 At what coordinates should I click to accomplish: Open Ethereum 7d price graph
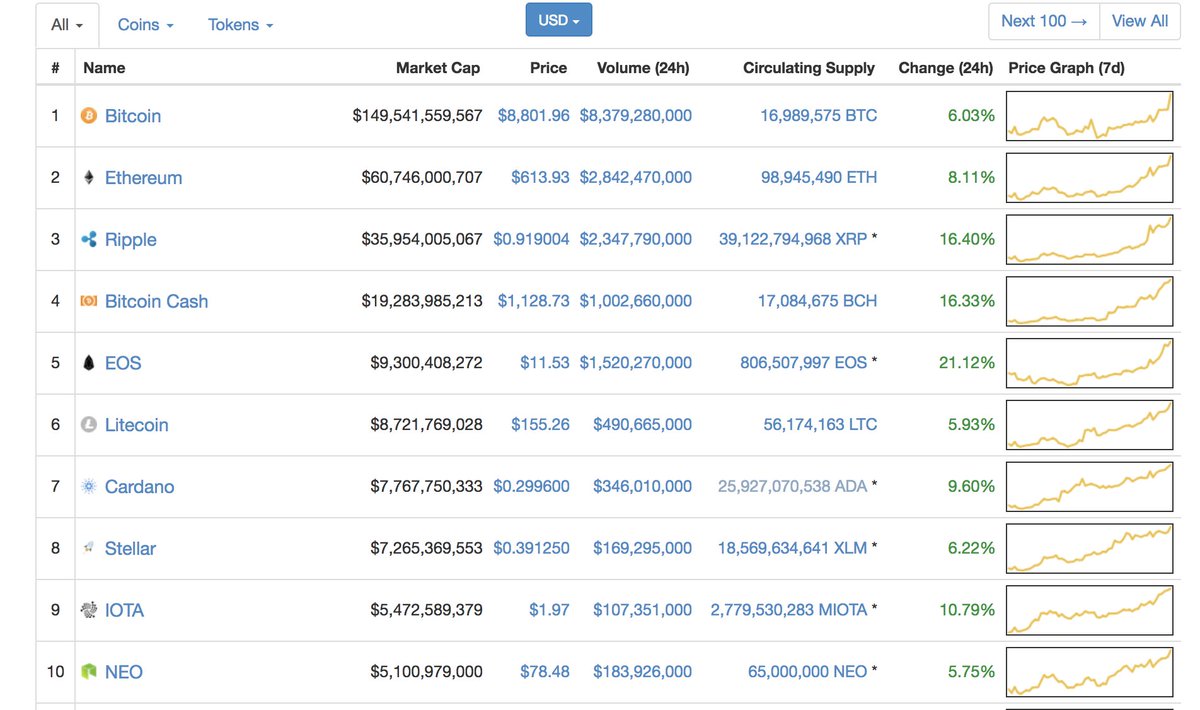[x=1089, y=178]
